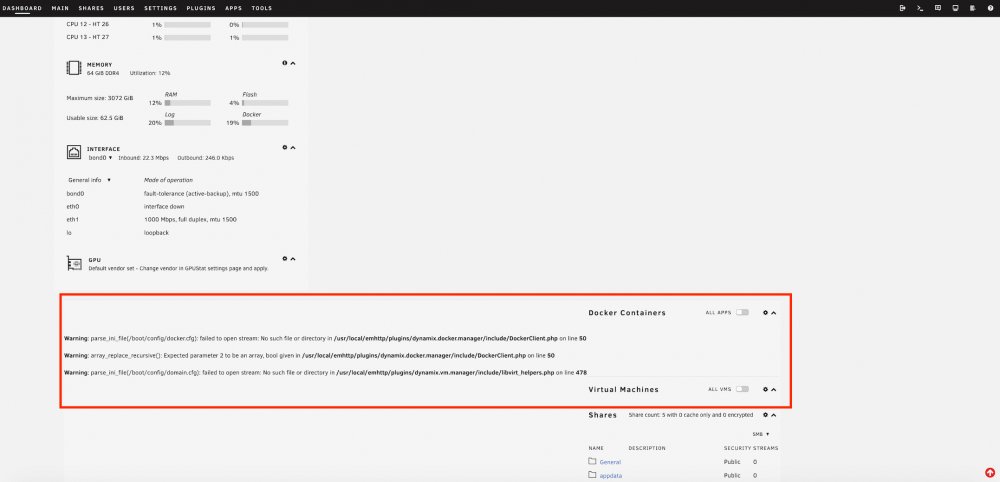This screenshot has height=482, width=1000.
Task: Collapse the Interface panel
Action: click(293, 147)
